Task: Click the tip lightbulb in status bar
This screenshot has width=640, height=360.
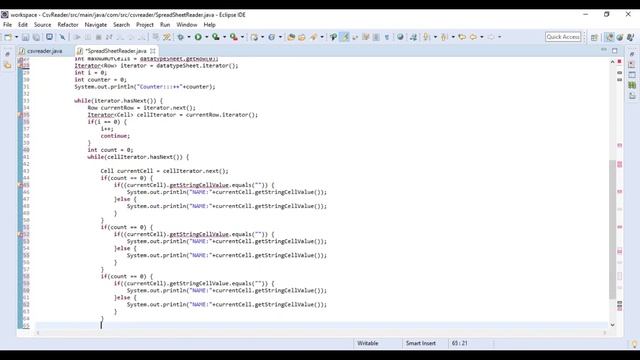Action: click(x=634, y=344)
